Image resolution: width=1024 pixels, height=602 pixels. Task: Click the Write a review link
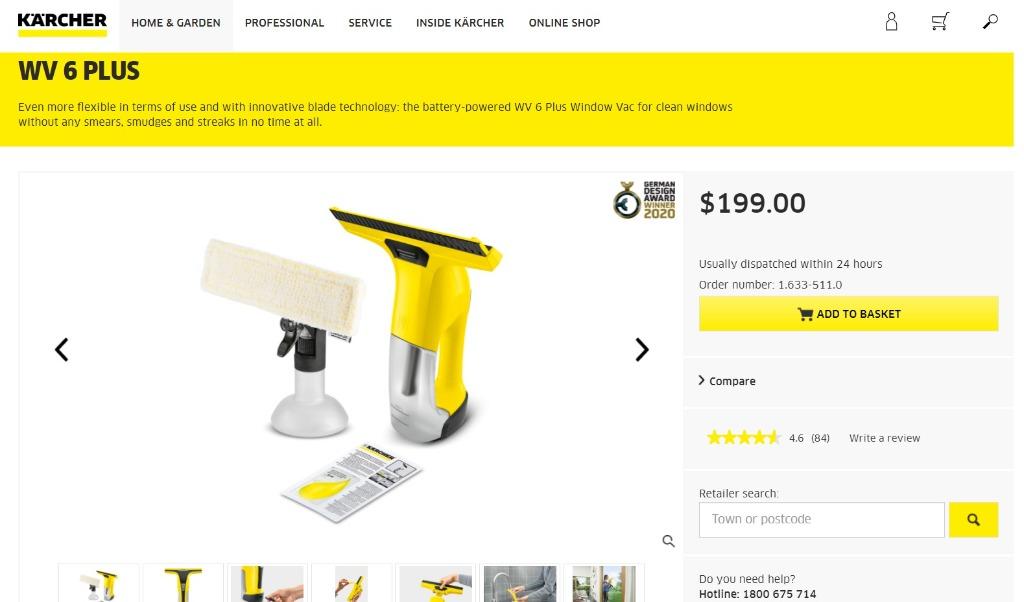pos(884,438)
